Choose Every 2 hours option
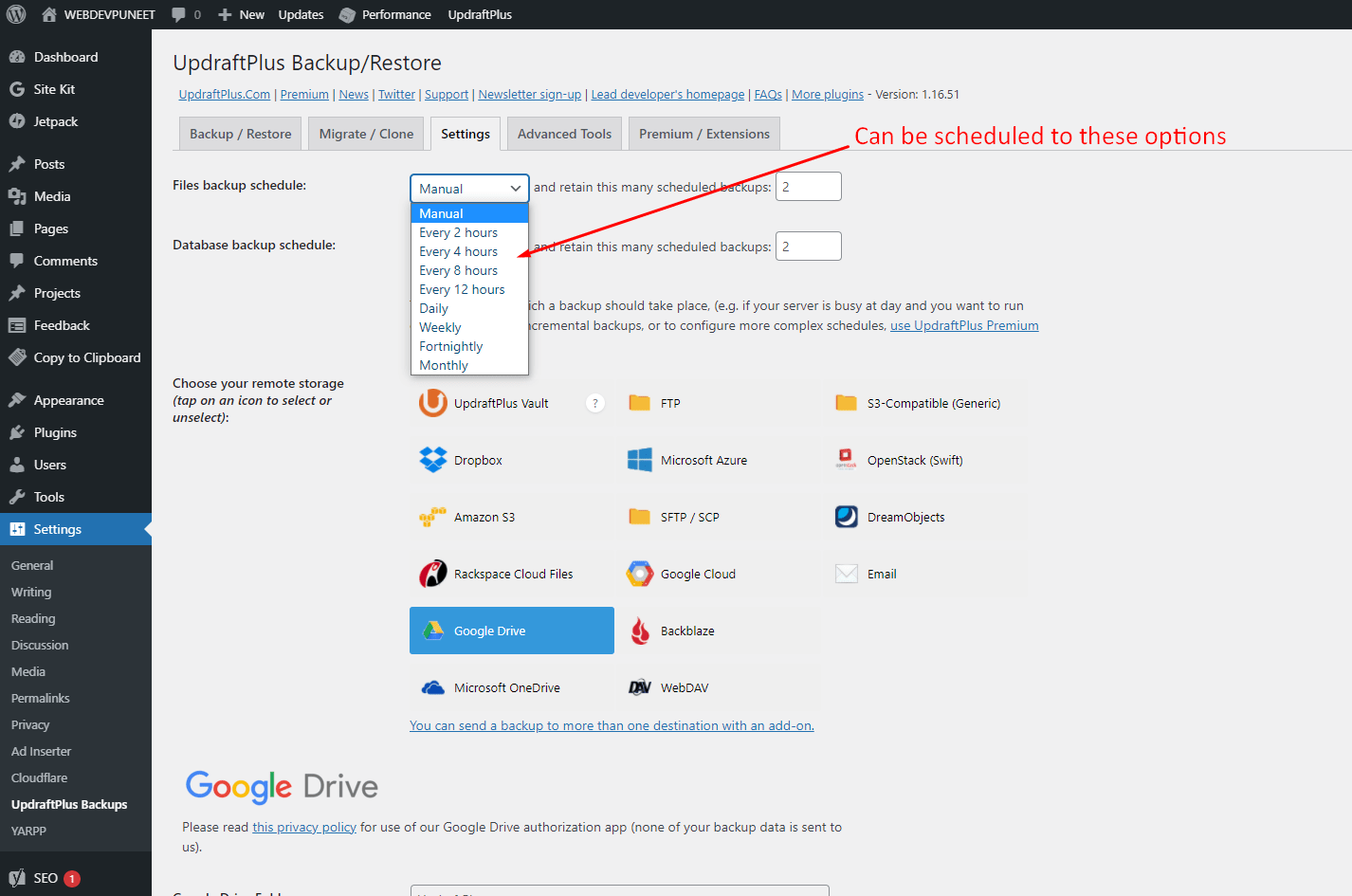 tap(469, 232)
